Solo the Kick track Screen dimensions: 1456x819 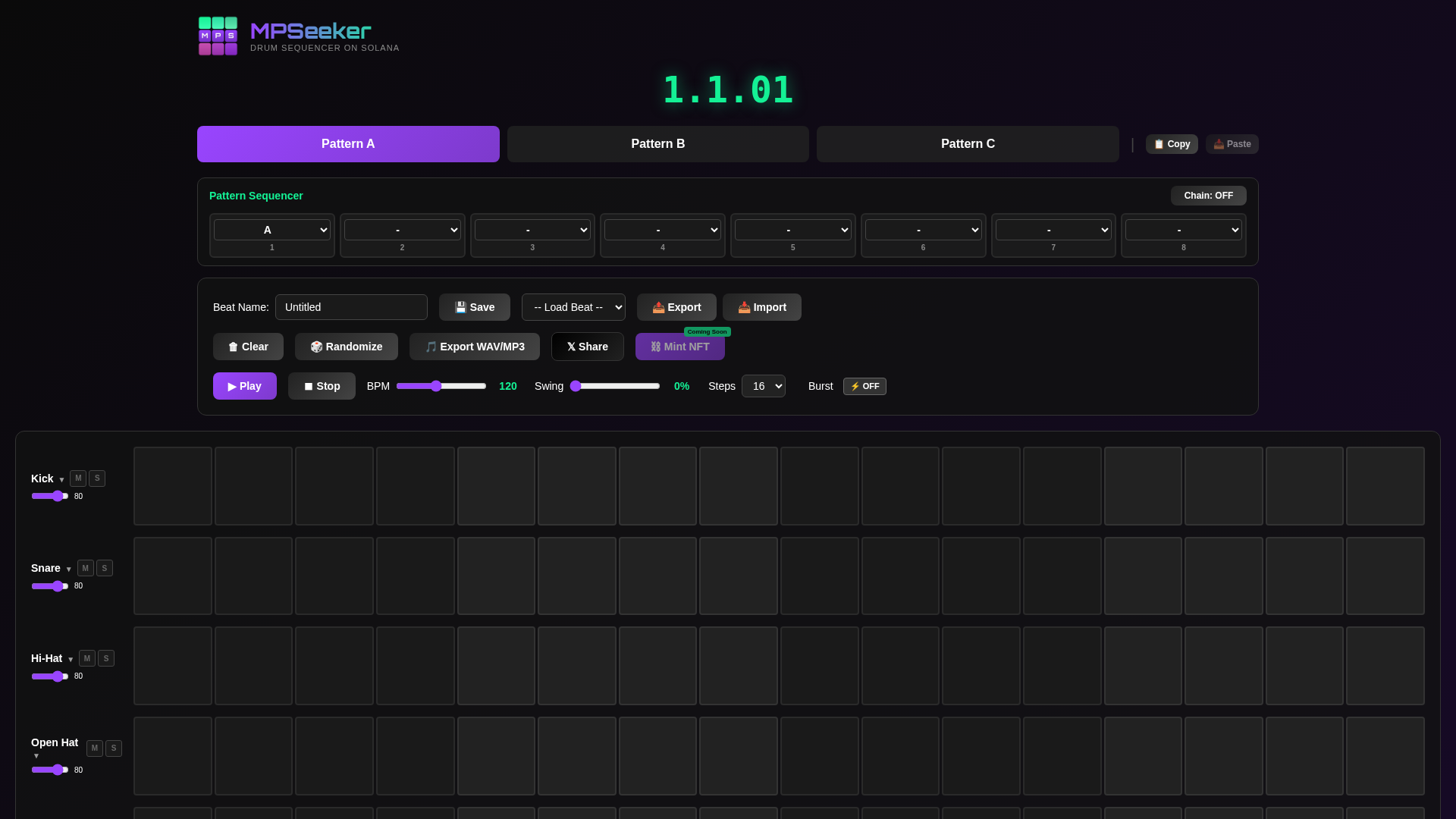(97, 479)
